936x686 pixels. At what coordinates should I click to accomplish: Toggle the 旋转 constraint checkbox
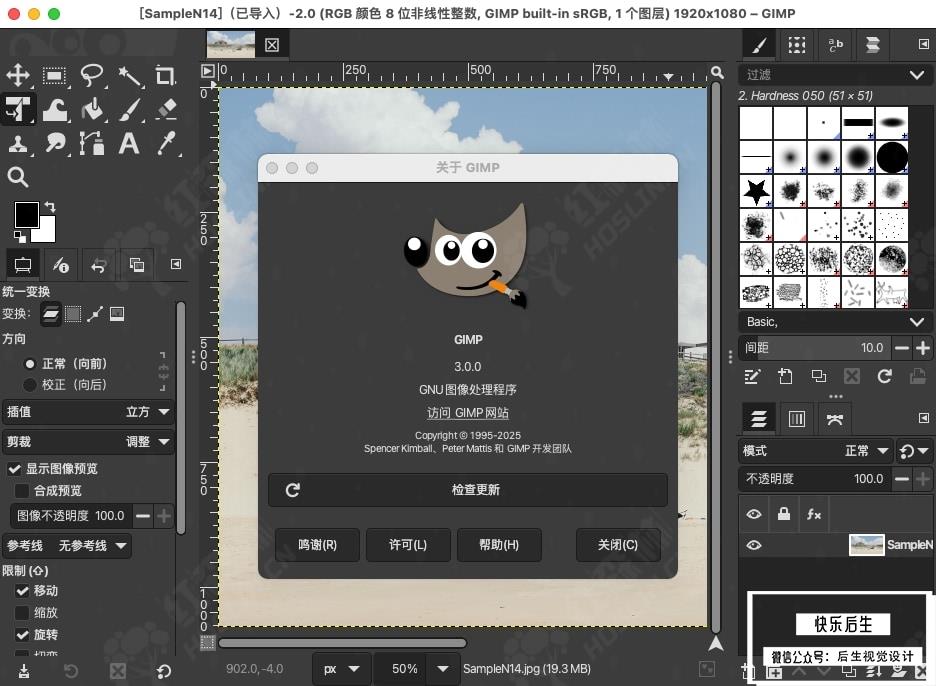pyautogui.click(x=22, y=635)
